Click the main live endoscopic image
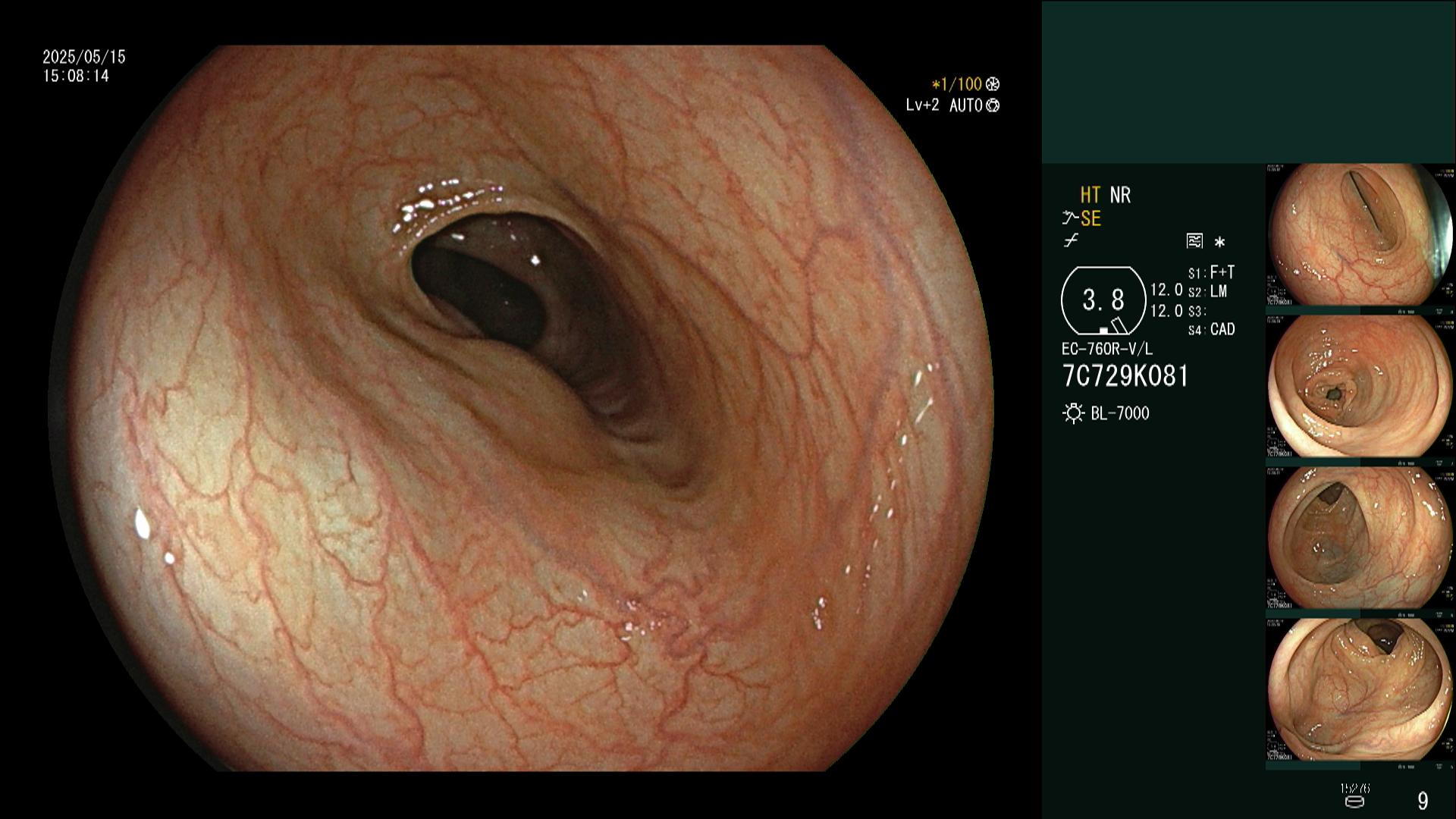 (x=521, y=408)
